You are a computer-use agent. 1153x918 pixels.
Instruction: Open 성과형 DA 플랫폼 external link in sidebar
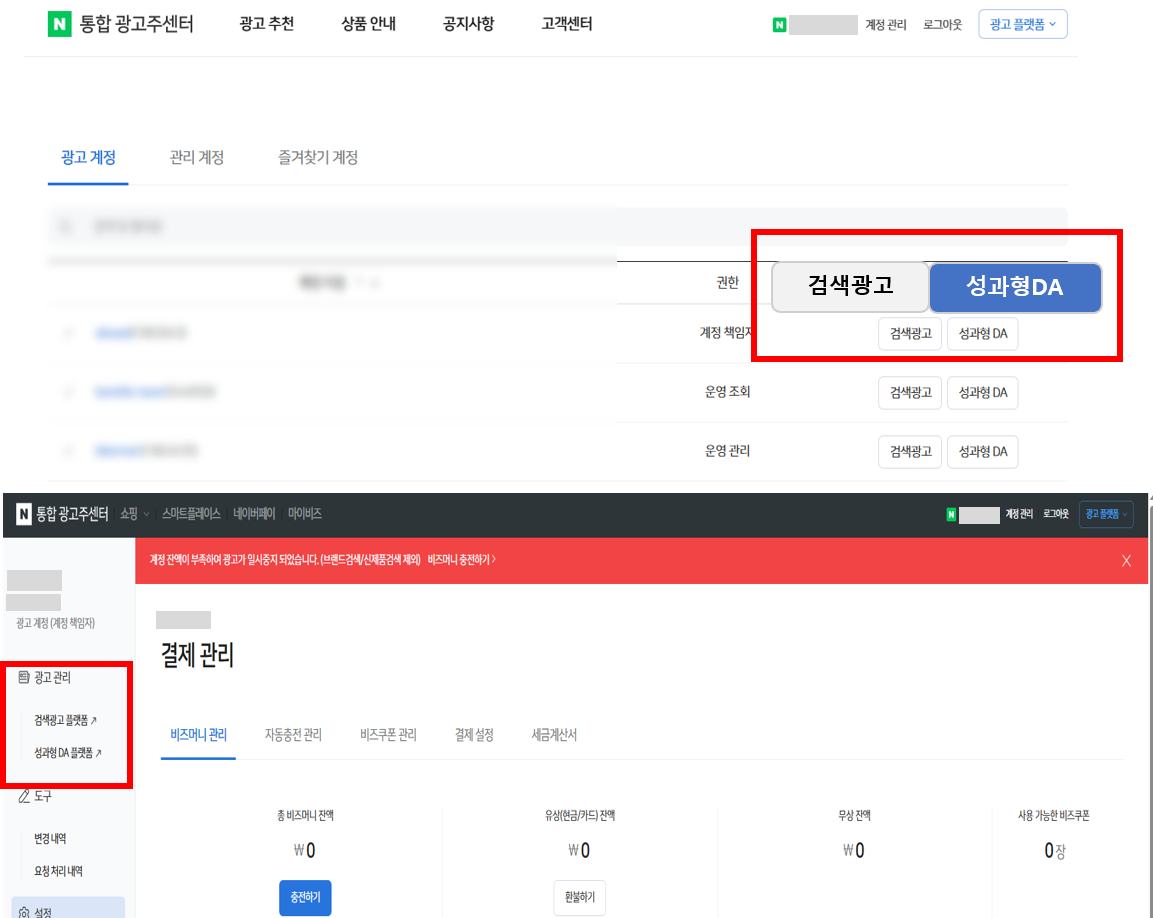[x=68, y=753]
